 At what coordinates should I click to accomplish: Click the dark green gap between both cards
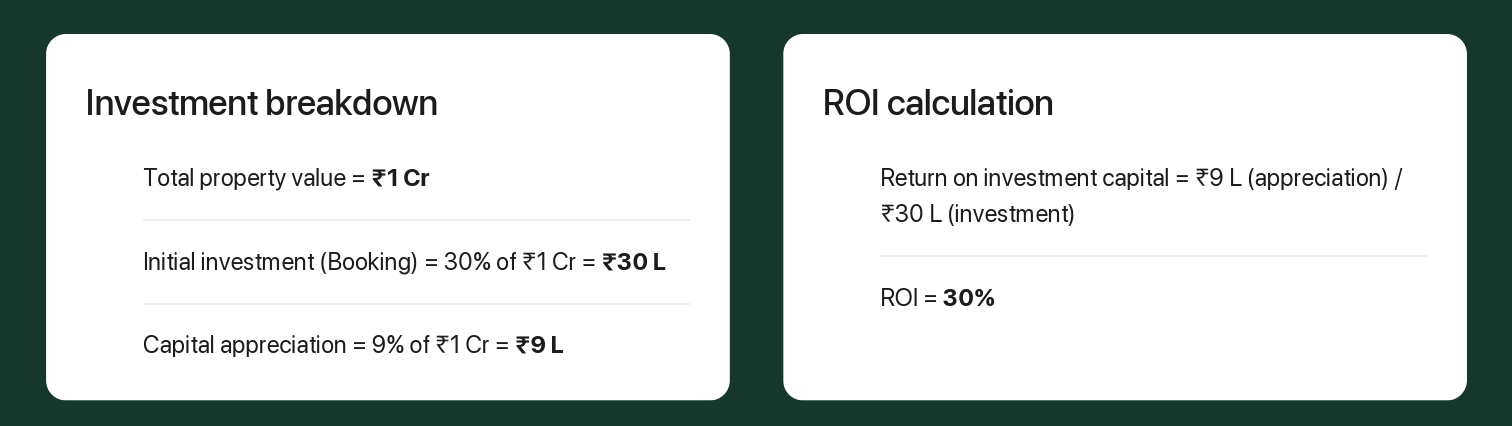(x=756, y=217)
